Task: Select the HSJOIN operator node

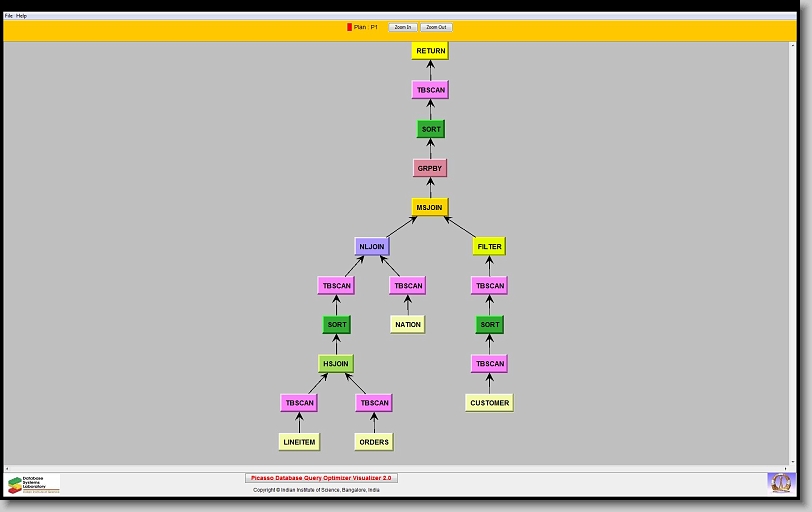Action: click(x=336, y=364)
